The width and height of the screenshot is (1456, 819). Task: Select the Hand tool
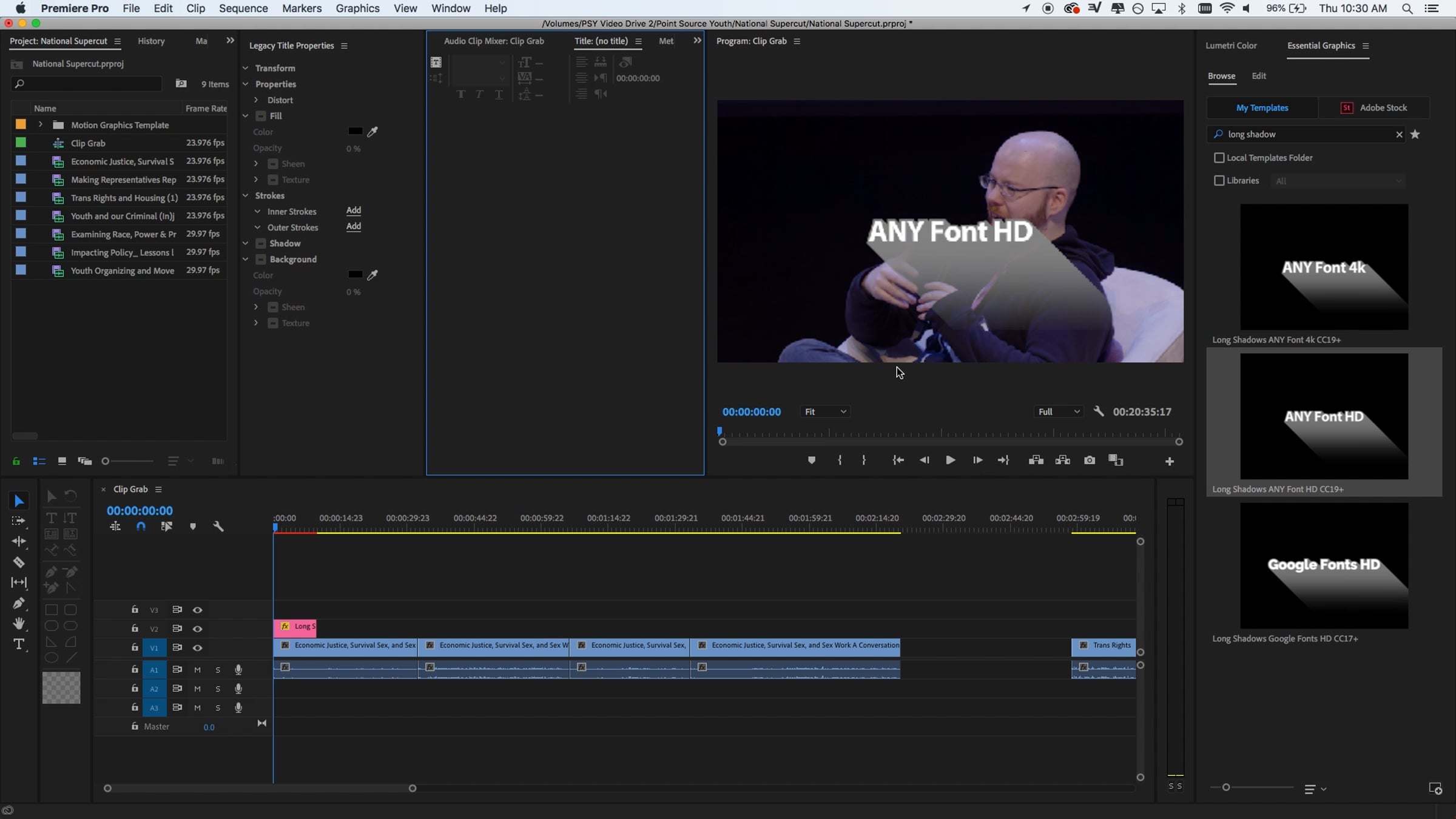19,624
